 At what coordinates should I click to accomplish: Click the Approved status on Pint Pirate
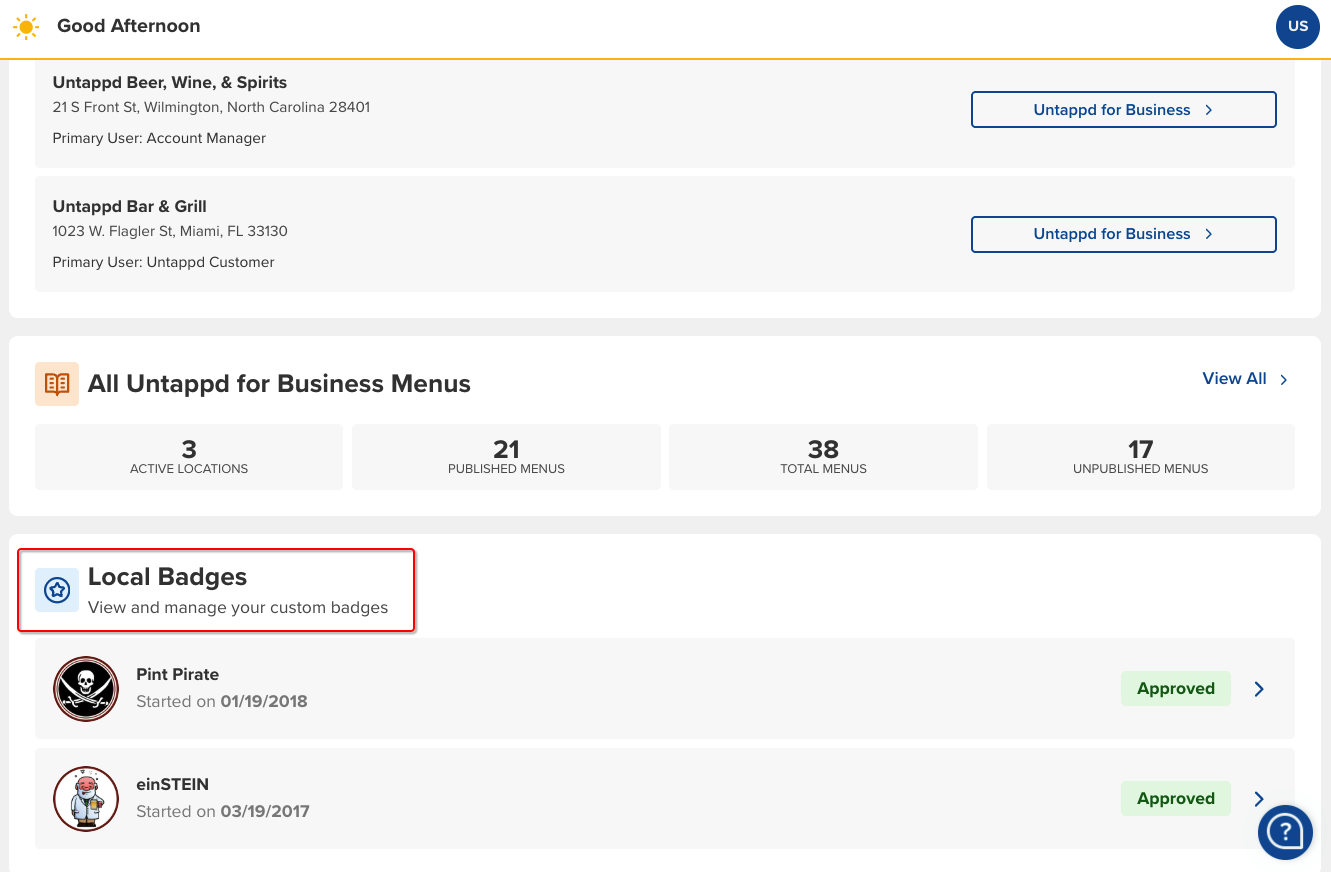[1175, 689]
